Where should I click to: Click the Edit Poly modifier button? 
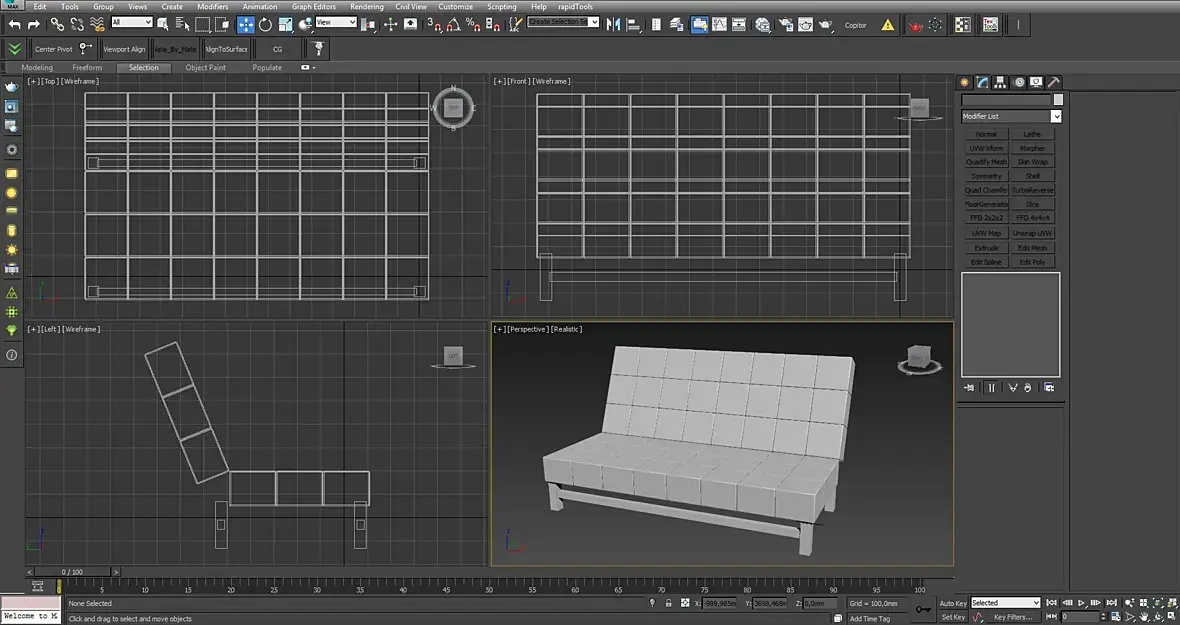click(x=1032, y=262)
